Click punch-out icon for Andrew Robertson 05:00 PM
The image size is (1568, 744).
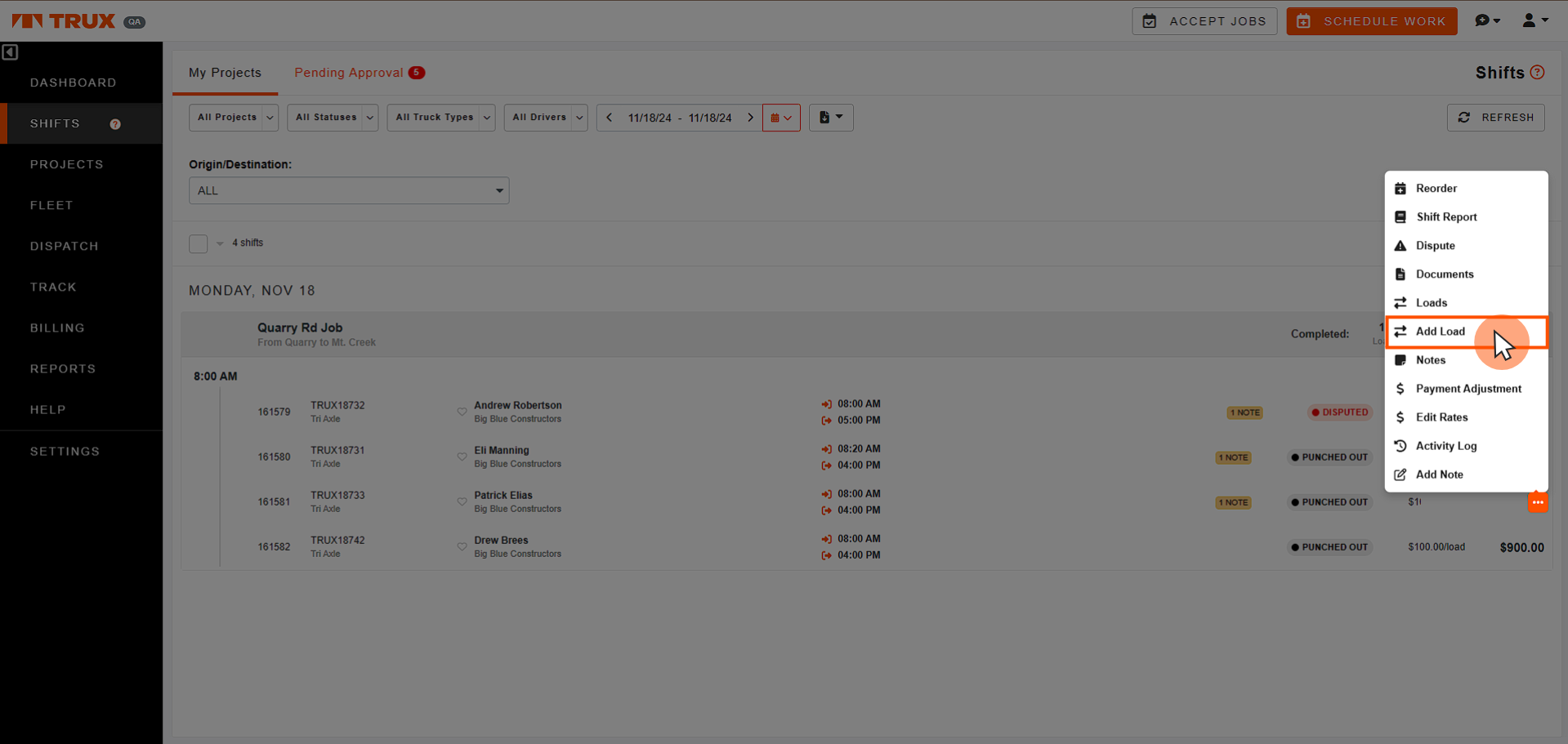pyautogui.click(x=826, y=421)
